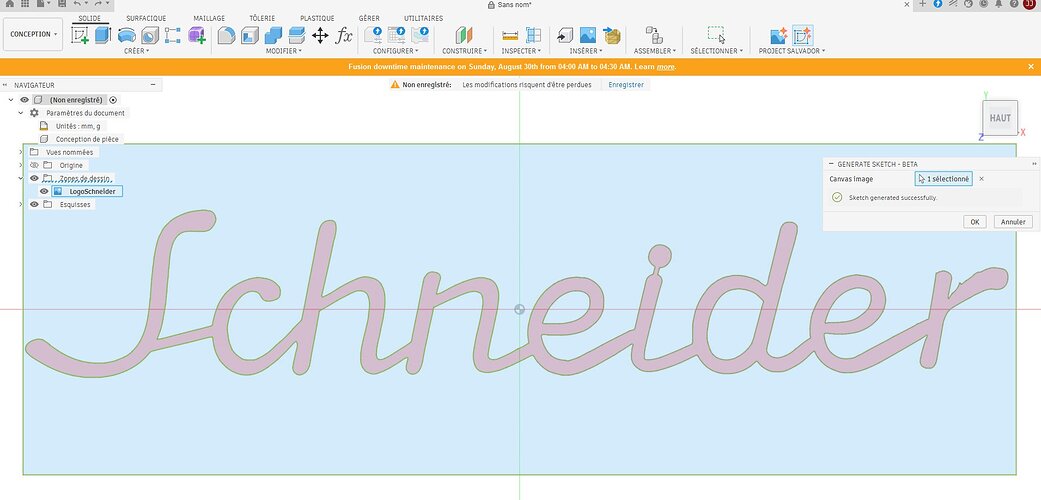Click the configuration table icon

[396, 35]
